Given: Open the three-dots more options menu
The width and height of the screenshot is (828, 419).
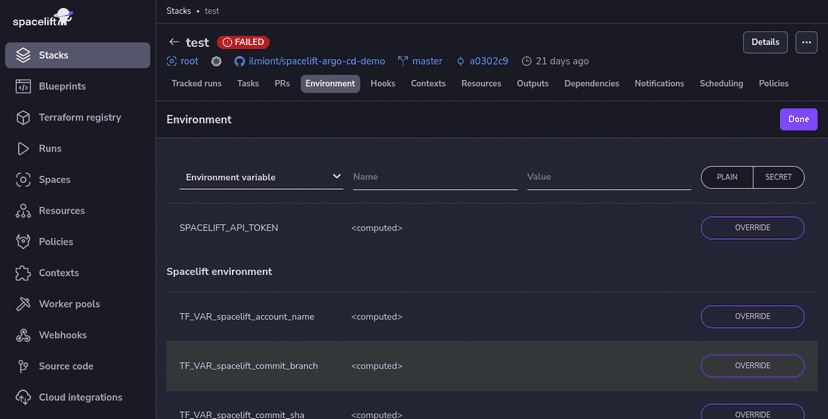Looking at the screenshot, I should [x=806, y=42].
